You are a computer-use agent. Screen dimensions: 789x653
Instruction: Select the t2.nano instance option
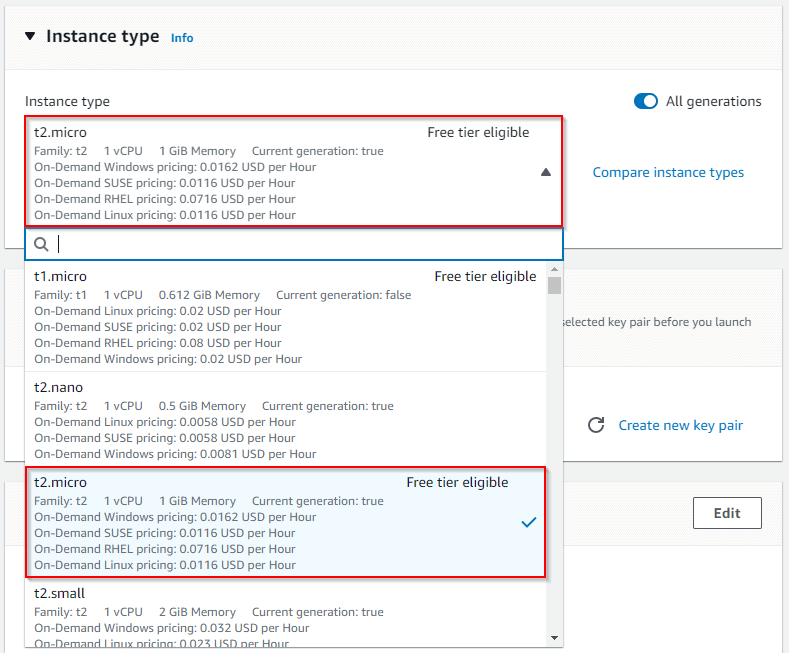tap(285, 420)
